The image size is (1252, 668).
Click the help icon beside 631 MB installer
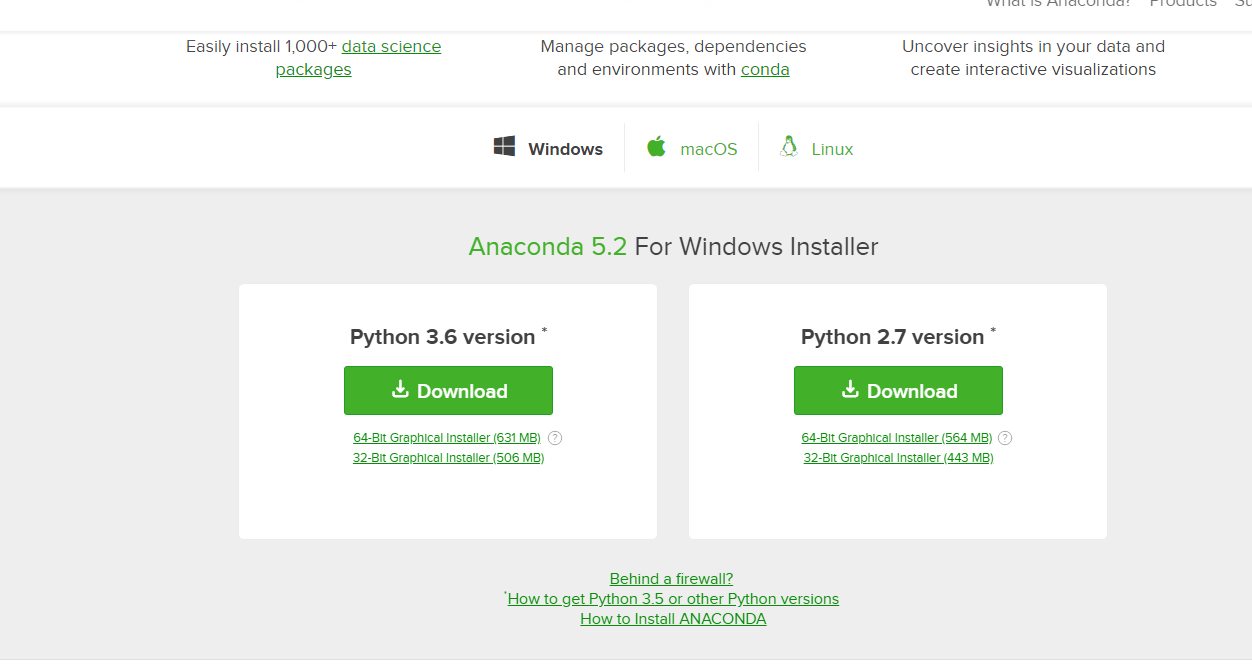[x=555, y=438]
